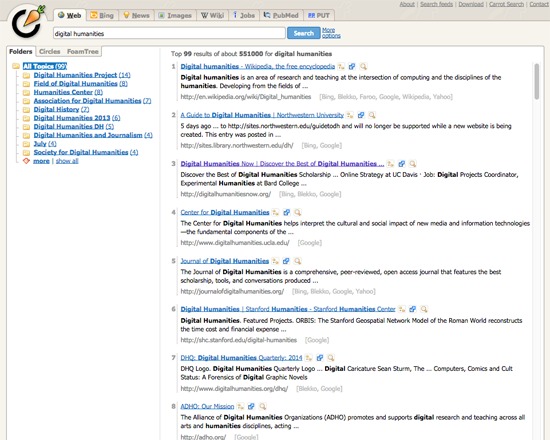Show DHQ Quarterly result in clusters
The width and height of the screenshot is (550, 440).
click(308, 358)
